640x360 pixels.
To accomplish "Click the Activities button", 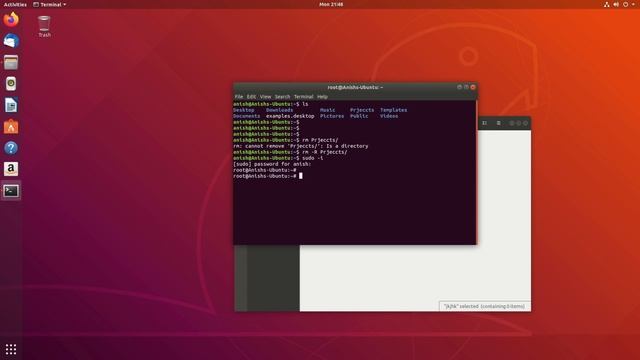I will click(x=15, y=4).
